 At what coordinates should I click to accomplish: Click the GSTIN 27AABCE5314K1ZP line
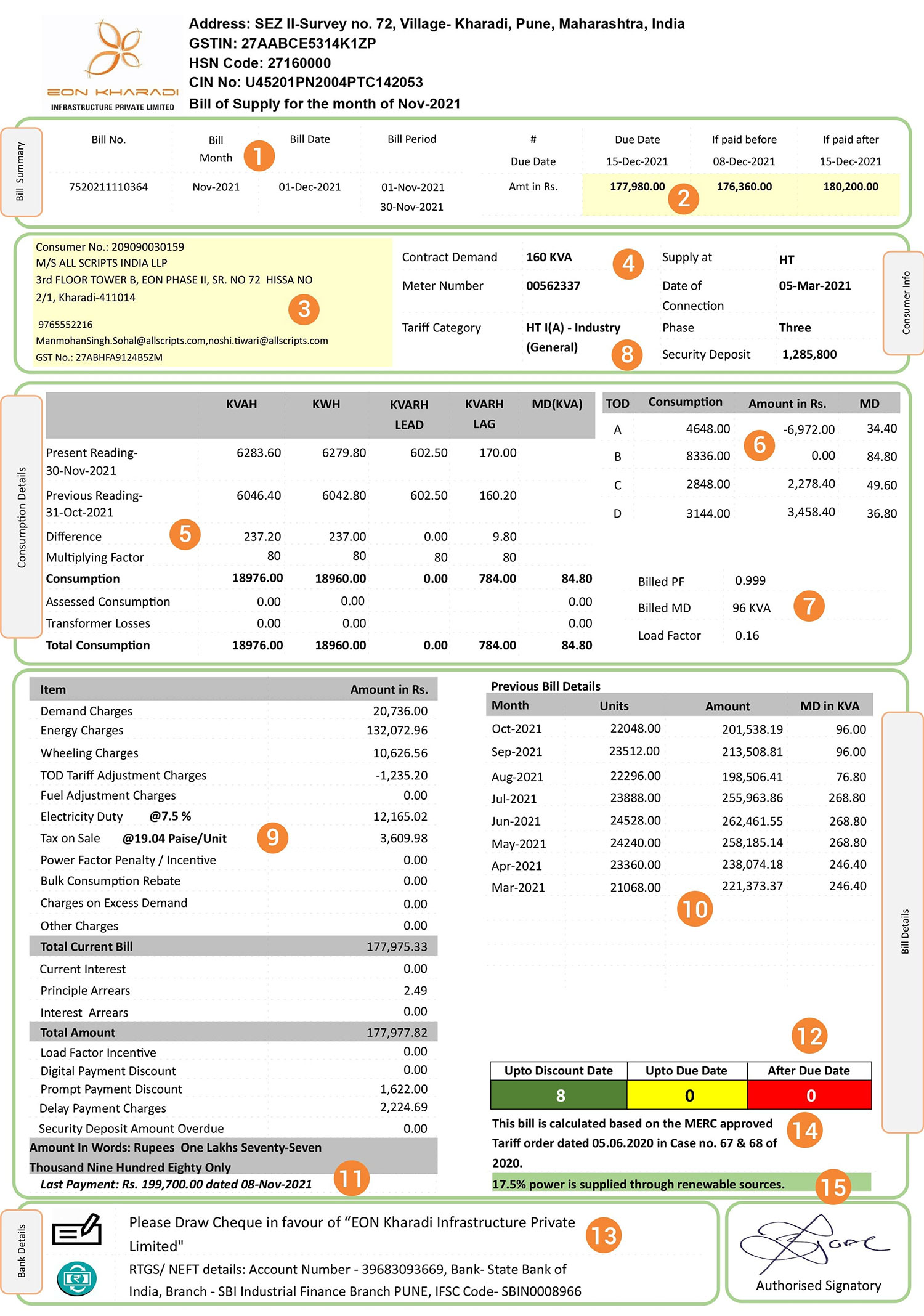[x=282, y=43]
